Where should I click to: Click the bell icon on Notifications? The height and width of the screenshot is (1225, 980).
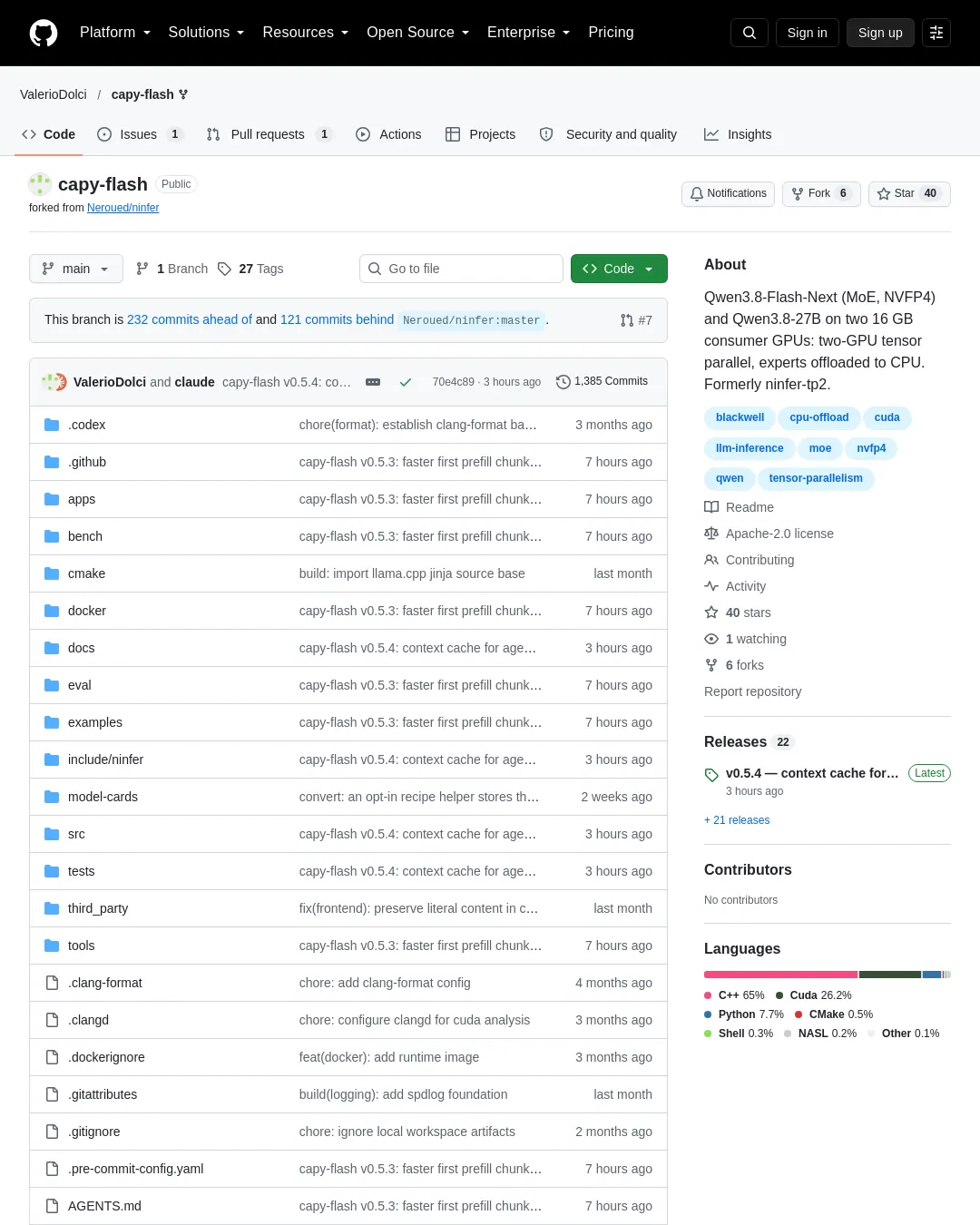(697, 194)
